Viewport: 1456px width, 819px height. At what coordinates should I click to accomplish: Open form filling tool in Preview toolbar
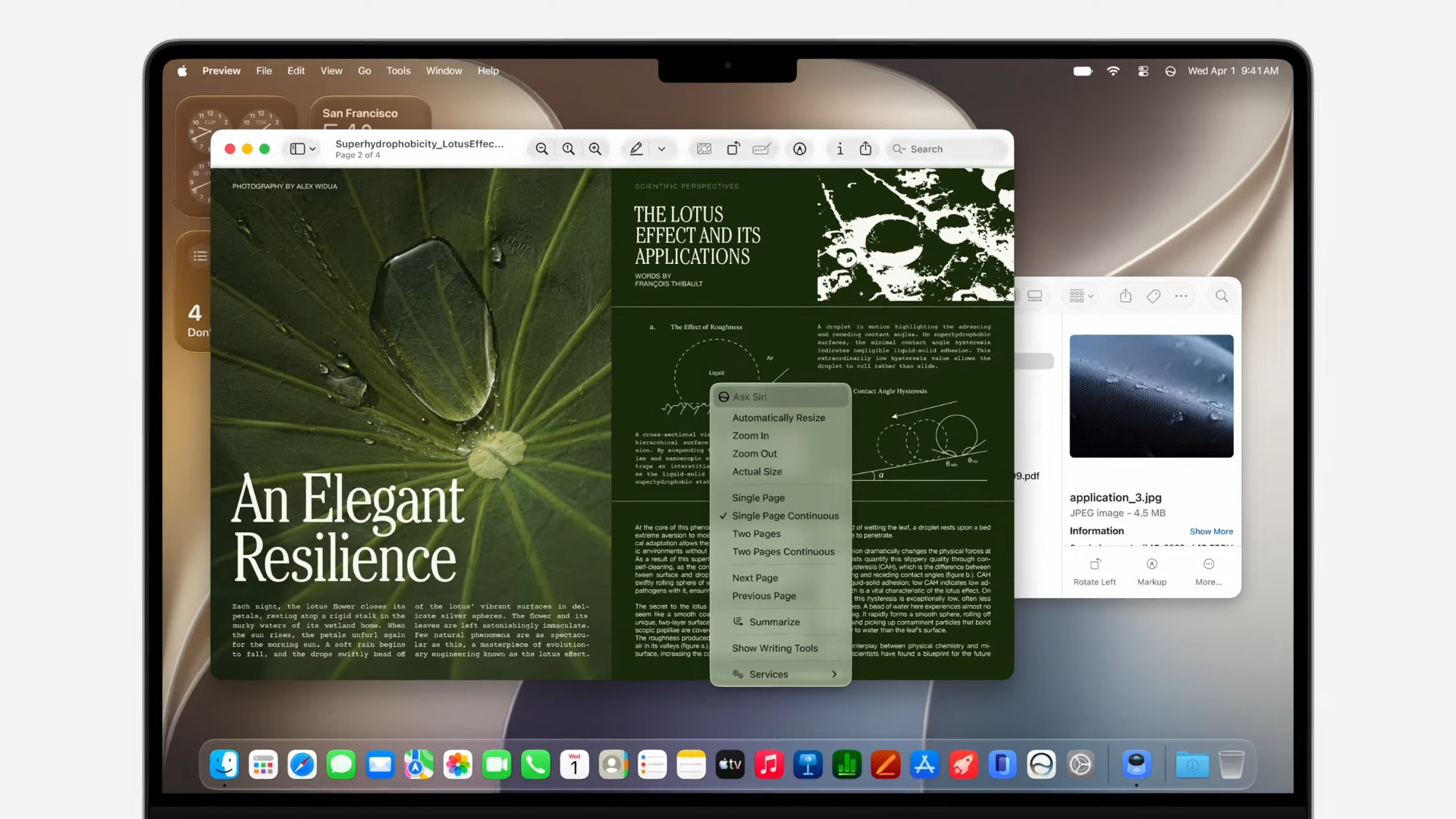(x=762, y=149)
